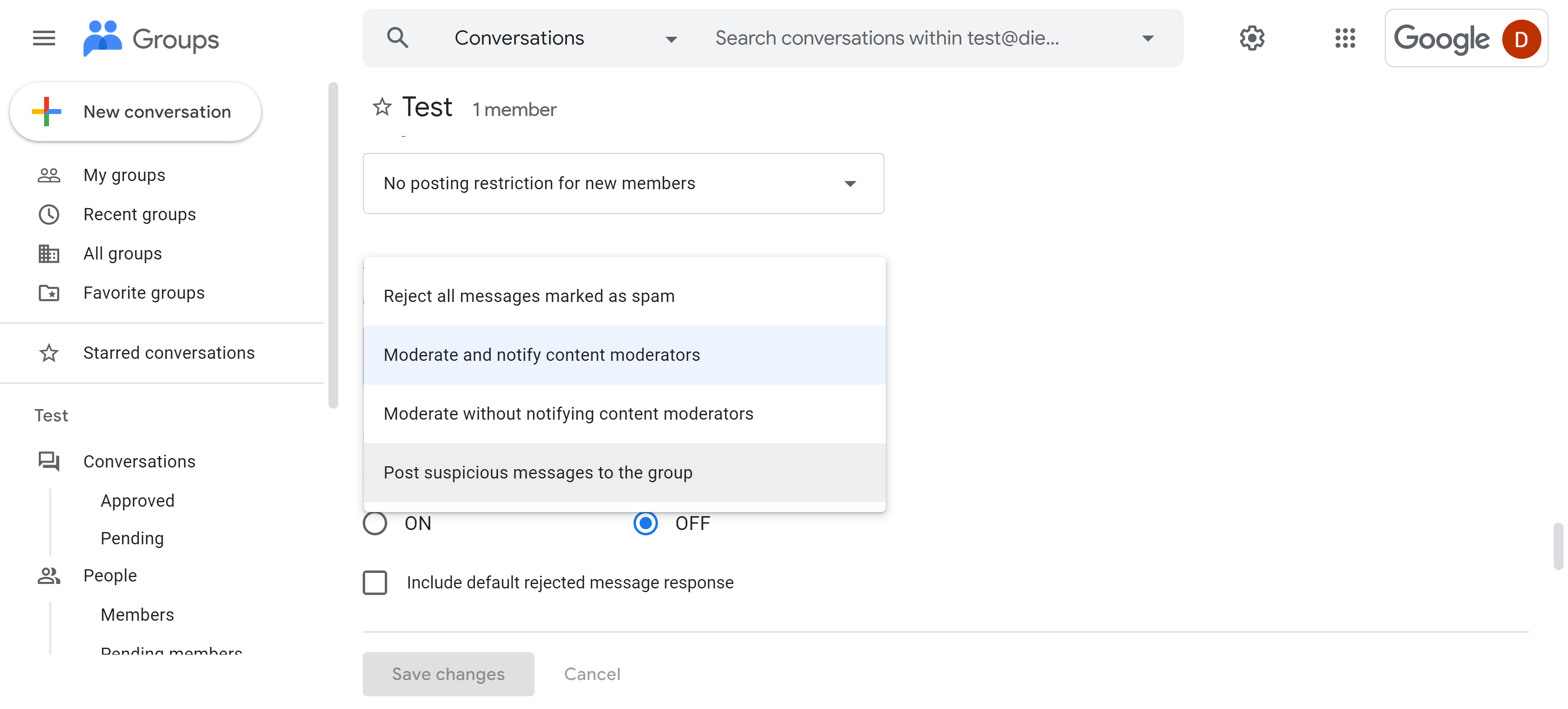Image resolution: width=1568 pixels, height=709 pixels.
Task: Expand advanced search options arrow
Action: point(1147,38)
